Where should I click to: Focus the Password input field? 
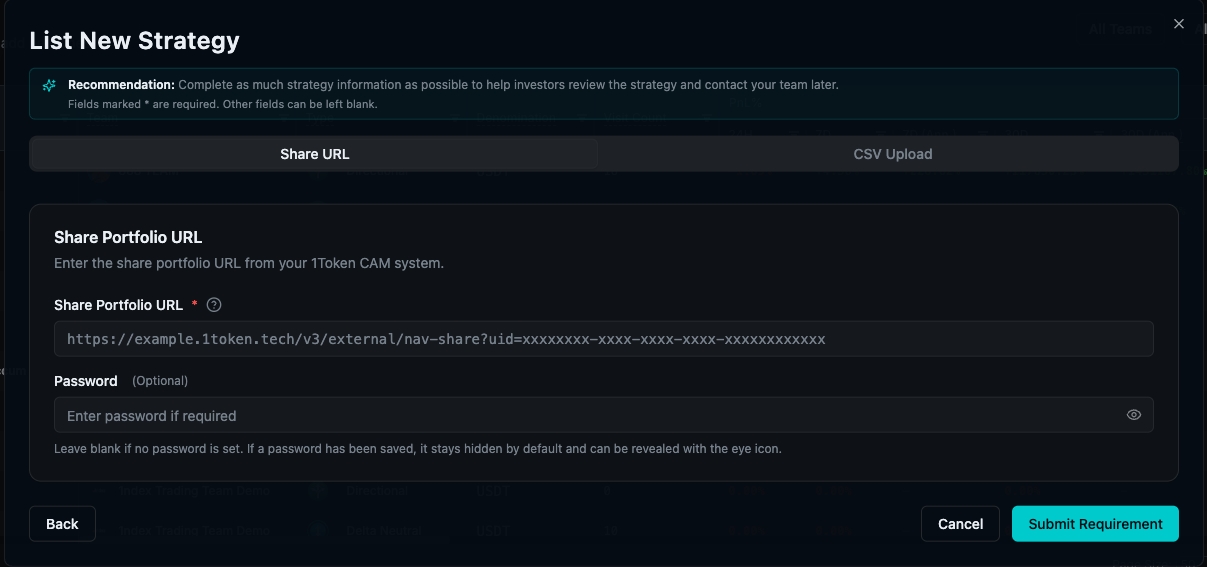click(604, 415)
